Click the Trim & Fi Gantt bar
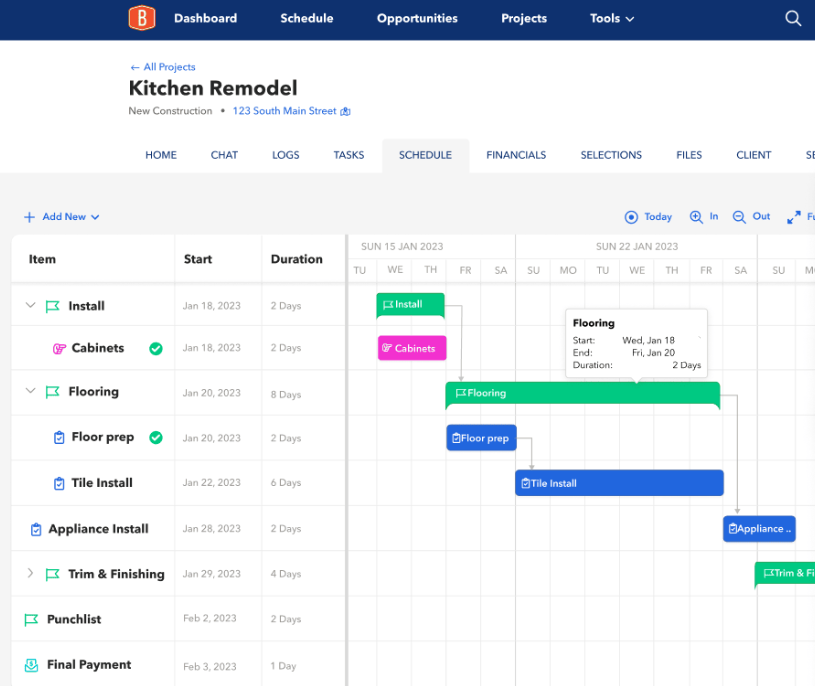 point(785,573)
